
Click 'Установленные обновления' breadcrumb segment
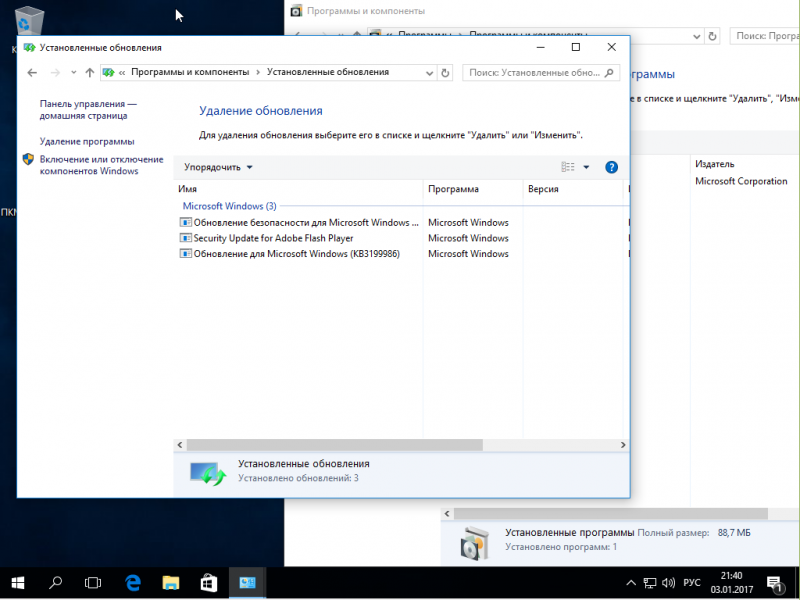point(328,72)
